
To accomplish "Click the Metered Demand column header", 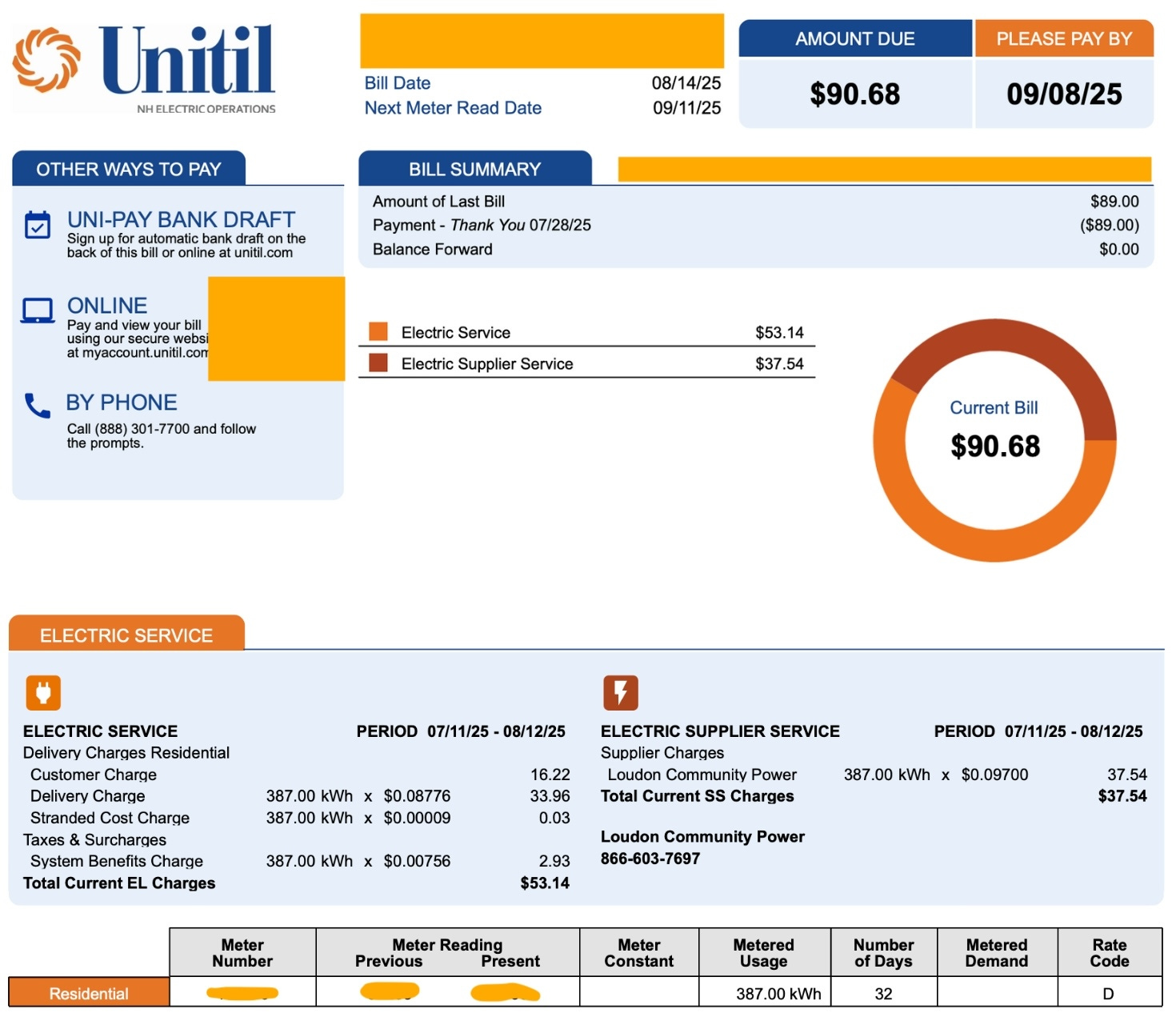I will click(x=997, y=952).
